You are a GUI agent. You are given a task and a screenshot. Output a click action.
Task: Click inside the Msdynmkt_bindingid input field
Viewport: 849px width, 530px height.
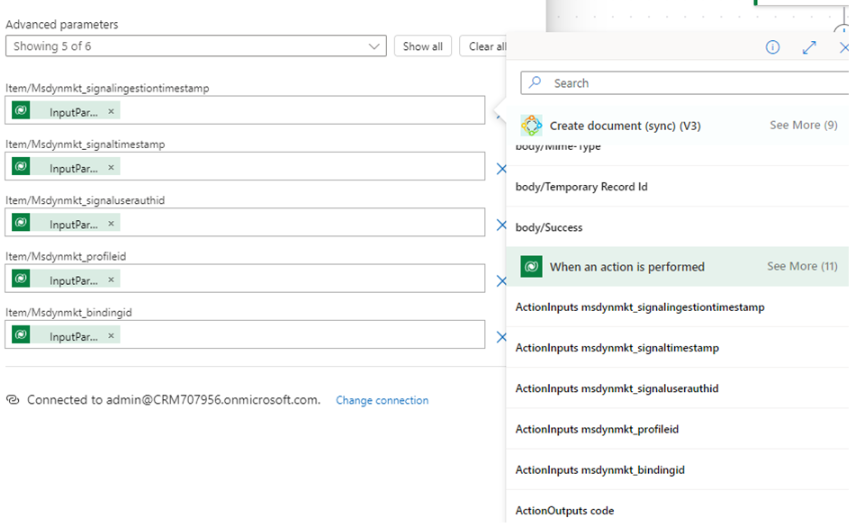[x=245, y=335]
